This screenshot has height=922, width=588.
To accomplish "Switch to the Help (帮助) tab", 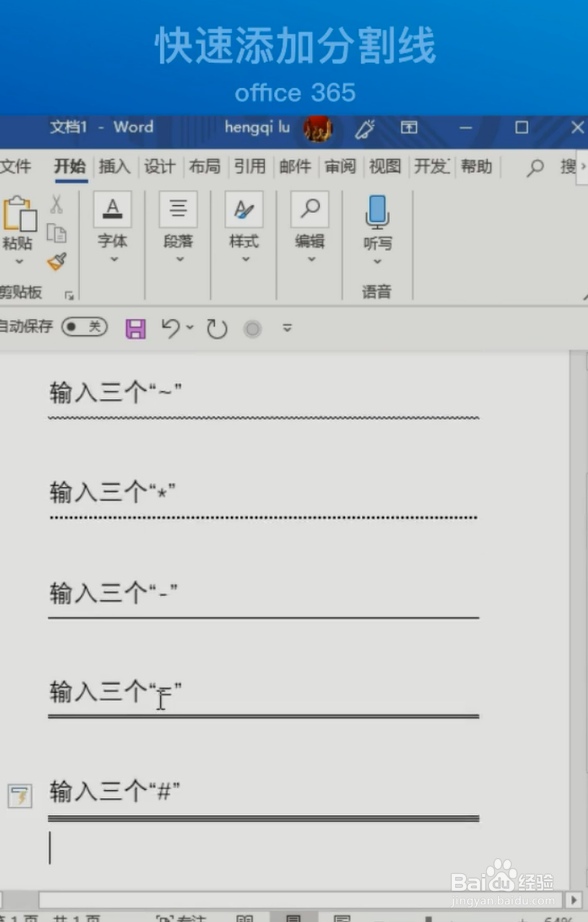I will point(476,166).
